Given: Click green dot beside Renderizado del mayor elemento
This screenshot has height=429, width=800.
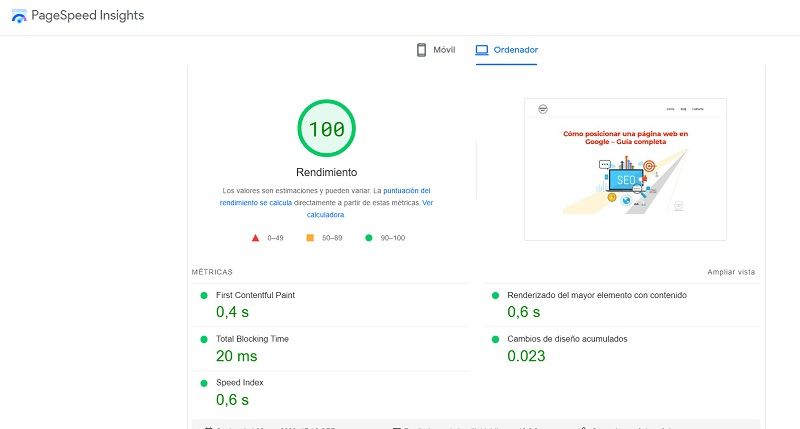Looking at the screenshot, I should point(495,295).
